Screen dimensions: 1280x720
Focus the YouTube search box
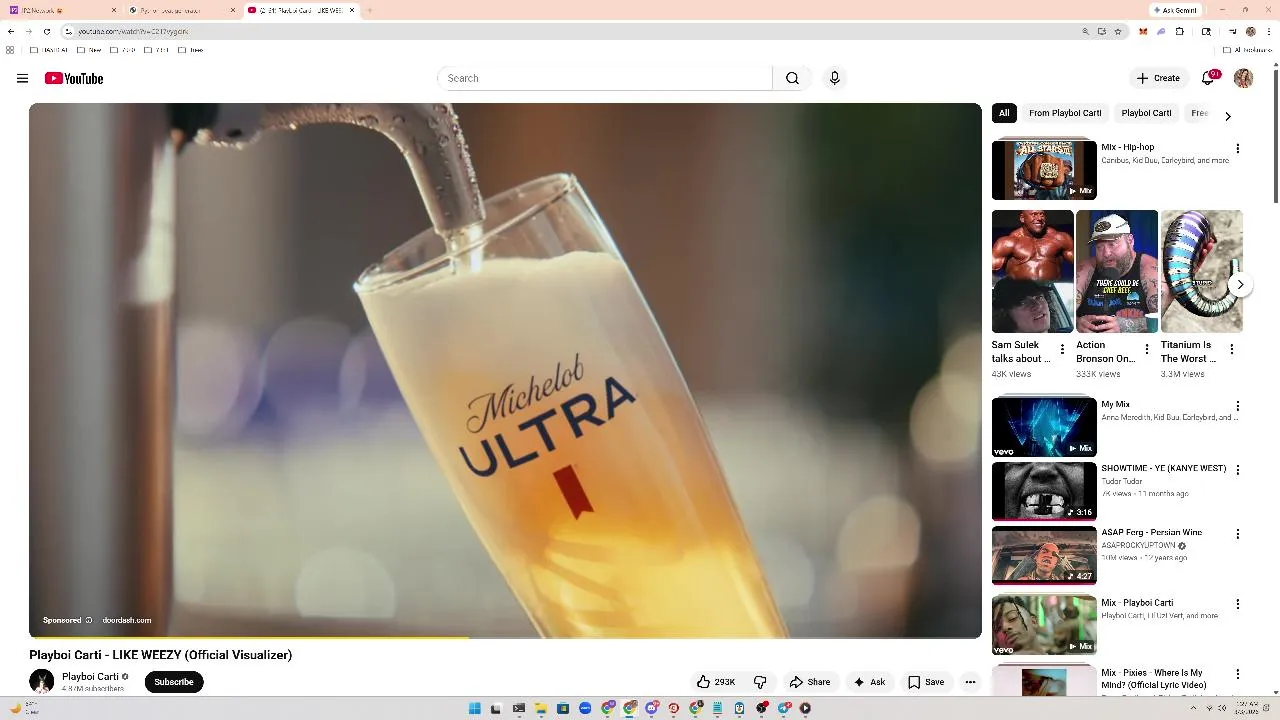pos(605,78)
